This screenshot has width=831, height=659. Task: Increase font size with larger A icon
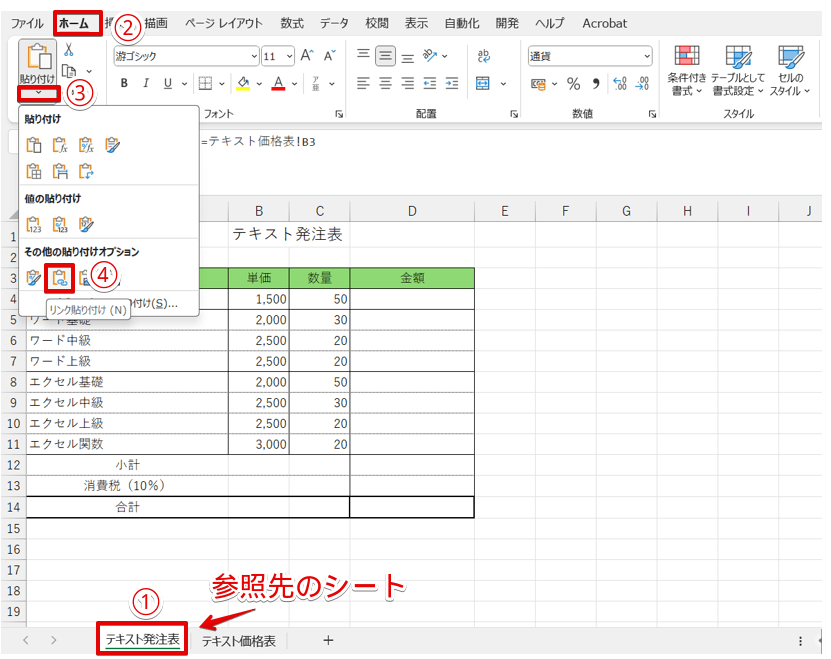pos(307,55)
